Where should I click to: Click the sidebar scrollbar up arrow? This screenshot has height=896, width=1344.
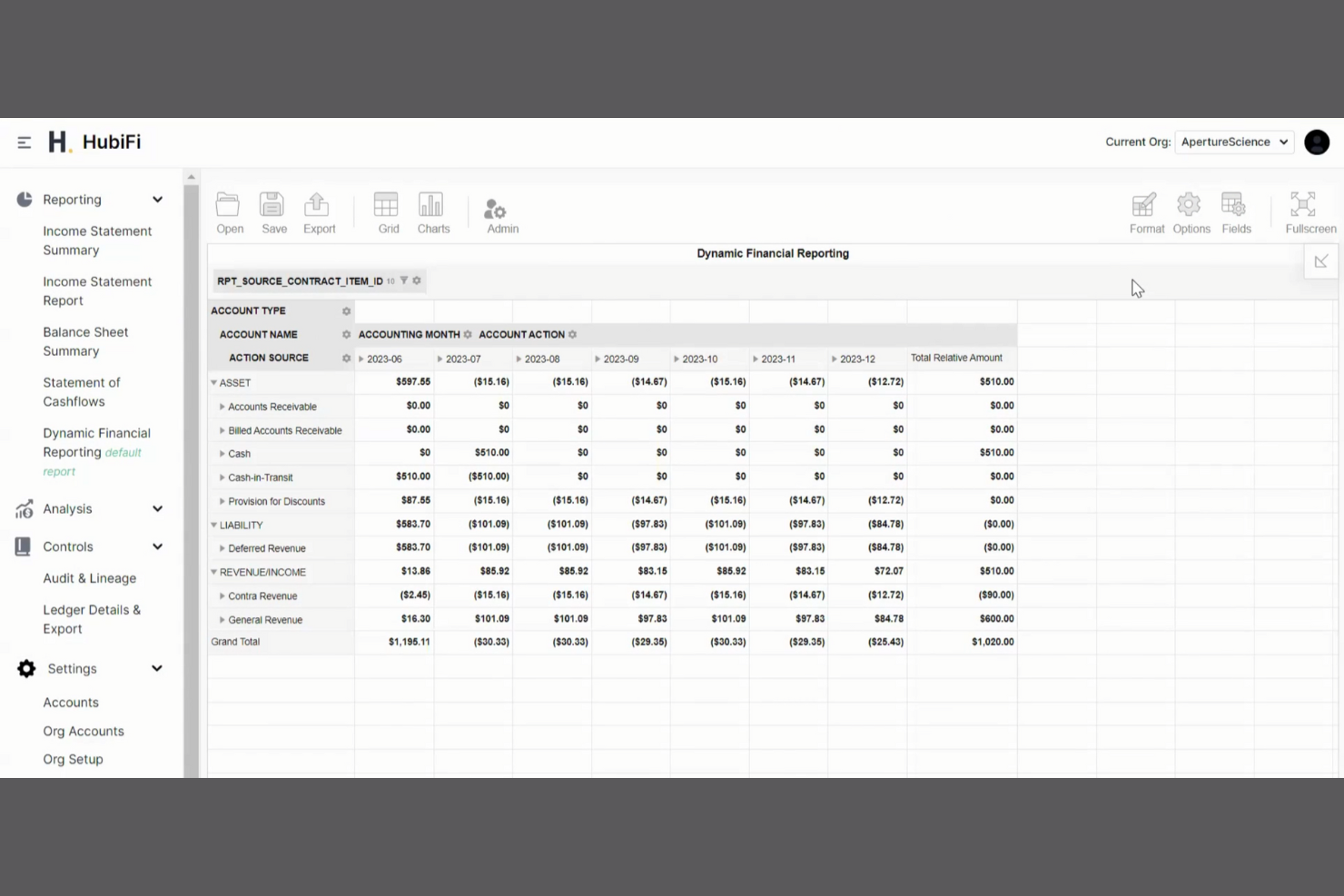click(x=191, y=177)
